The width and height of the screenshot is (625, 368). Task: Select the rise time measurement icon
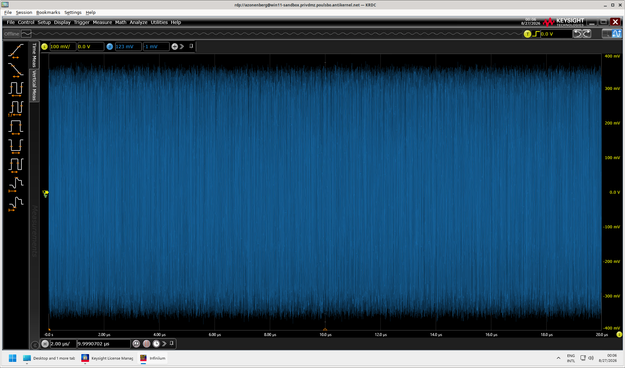coord(16,51)
